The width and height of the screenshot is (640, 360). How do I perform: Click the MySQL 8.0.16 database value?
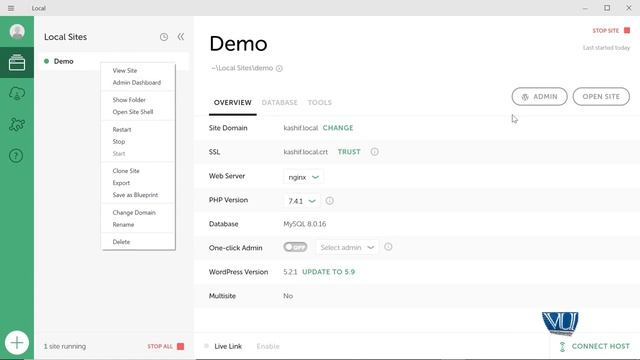[304, 224]
